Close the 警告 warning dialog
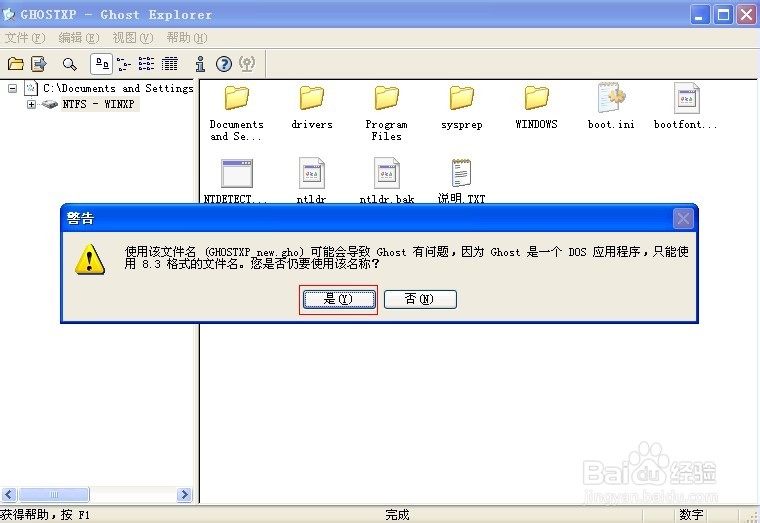760x523 pixels. tap(683, 219)
